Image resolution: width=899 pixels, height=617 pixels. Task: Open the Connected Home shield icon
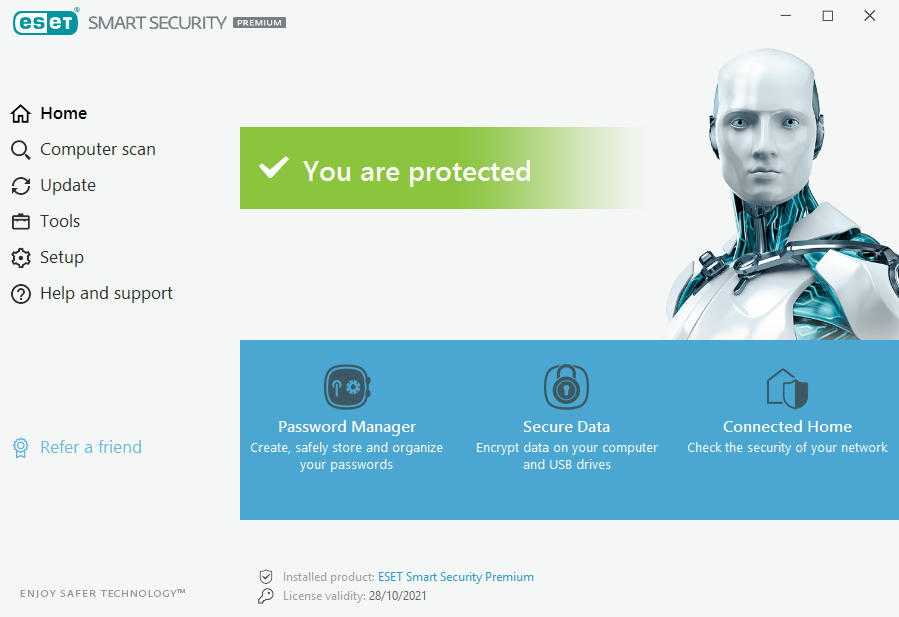pyautogui.click(x=787, y=388)
